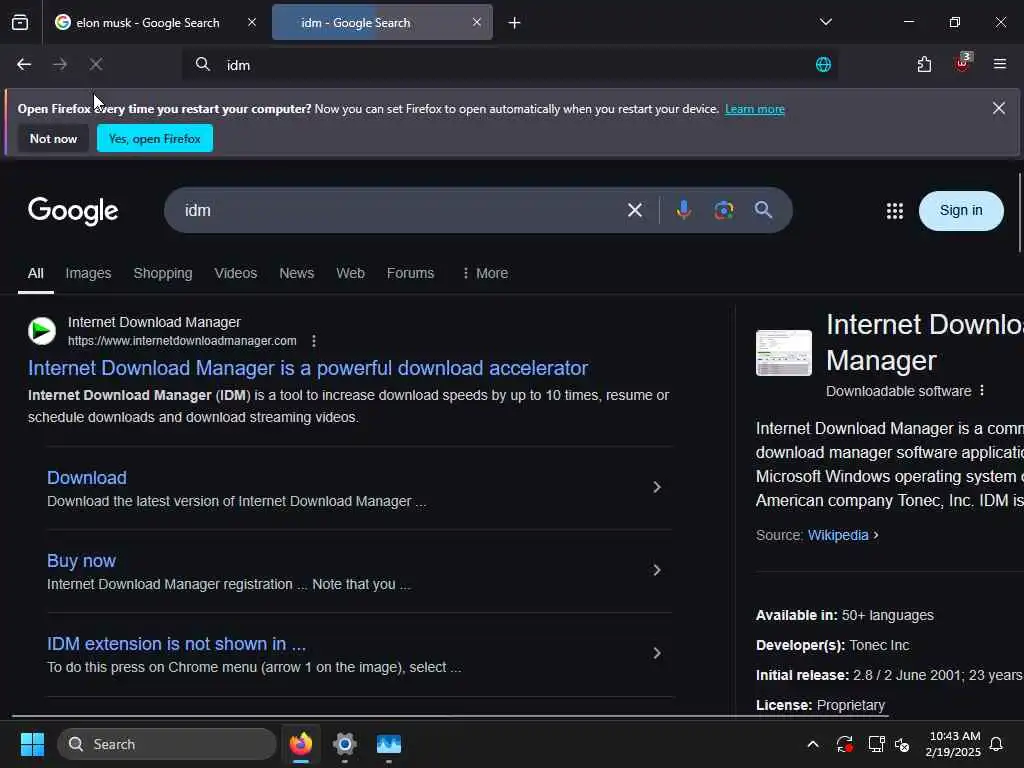Click the muted volume tray icon
The height and width of the screenshot is (768, 1024).
coord(903,744)
